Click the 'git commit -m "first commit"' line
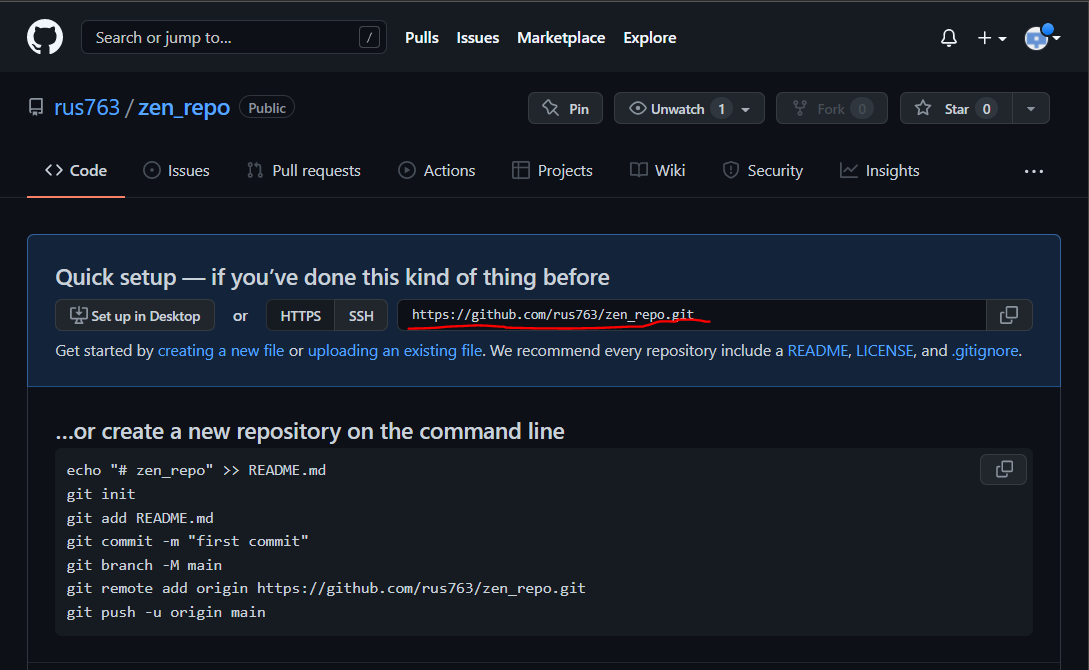 pos(188,541)
